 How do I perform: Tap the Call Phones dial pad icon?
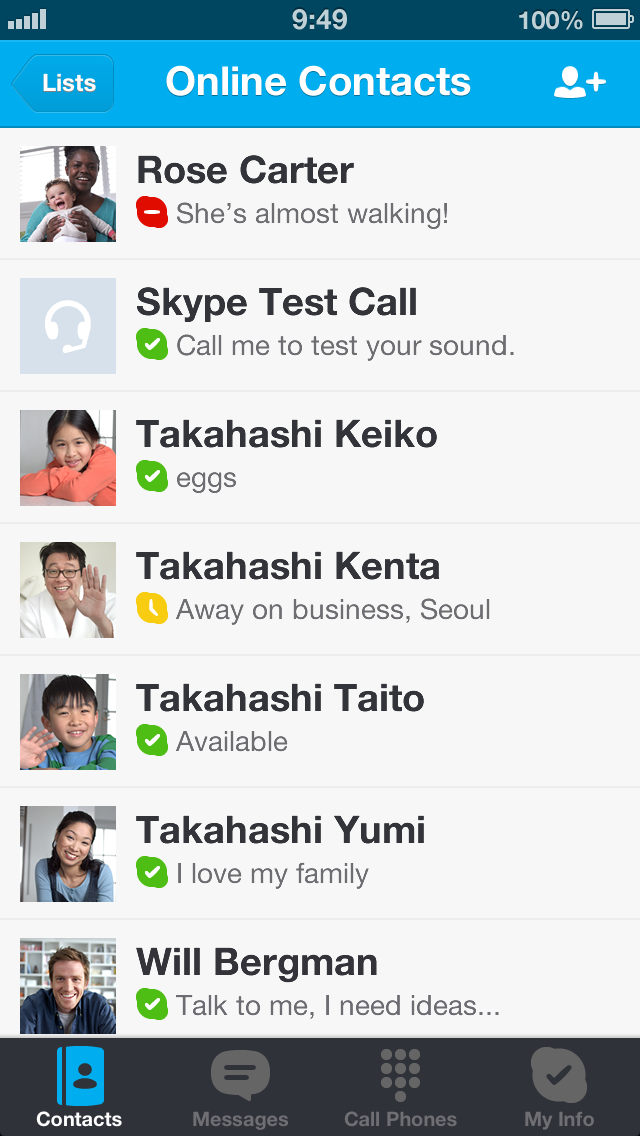point(400,1075)
